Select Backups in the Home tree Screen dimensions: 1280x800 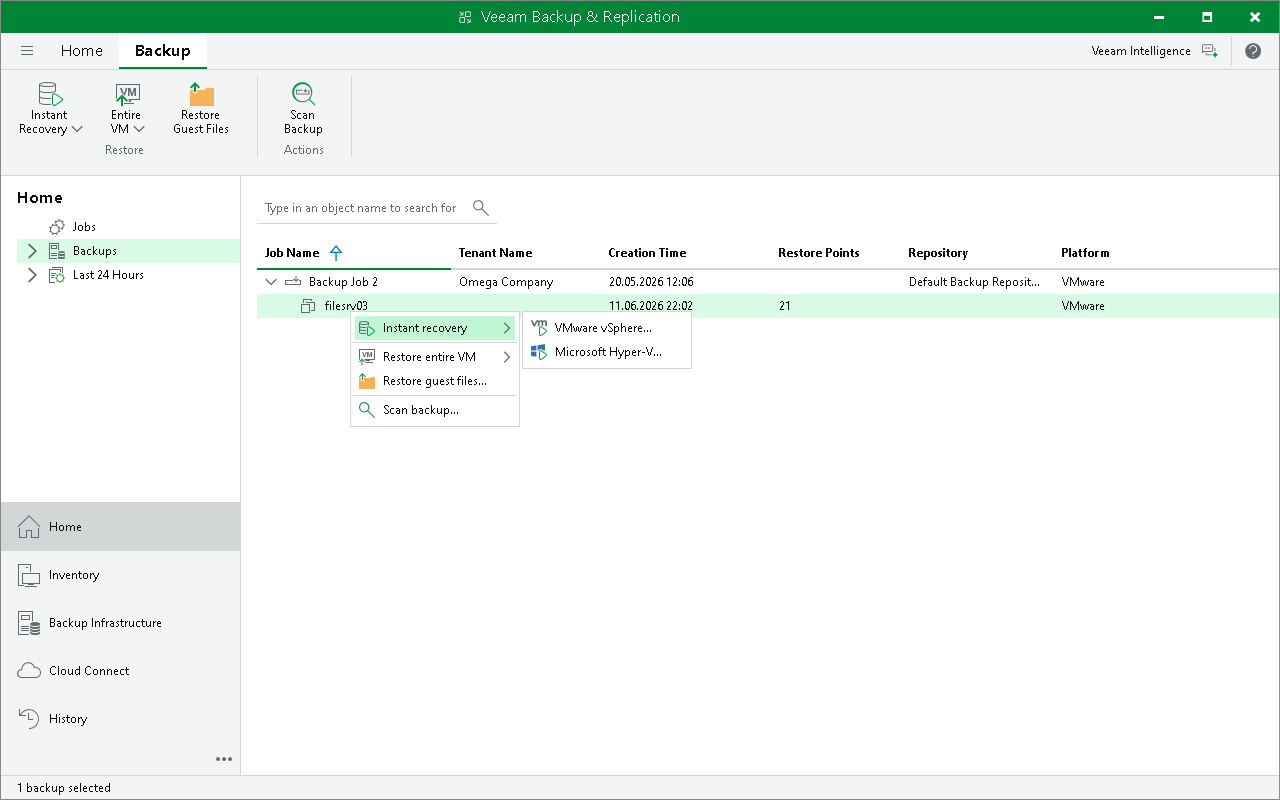pyautogui.click(x=94, y=251)
